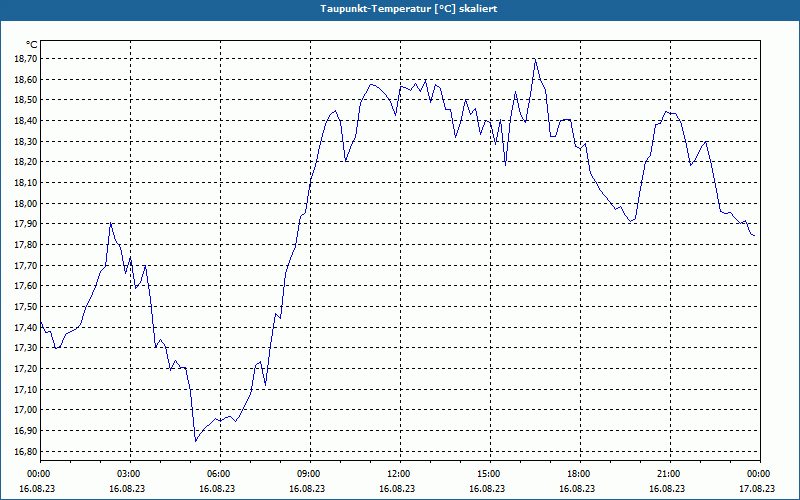Select the 16,90 y-axis value
Screen dimensions: 800x500
pyautogui.click(x=26, y=431)
